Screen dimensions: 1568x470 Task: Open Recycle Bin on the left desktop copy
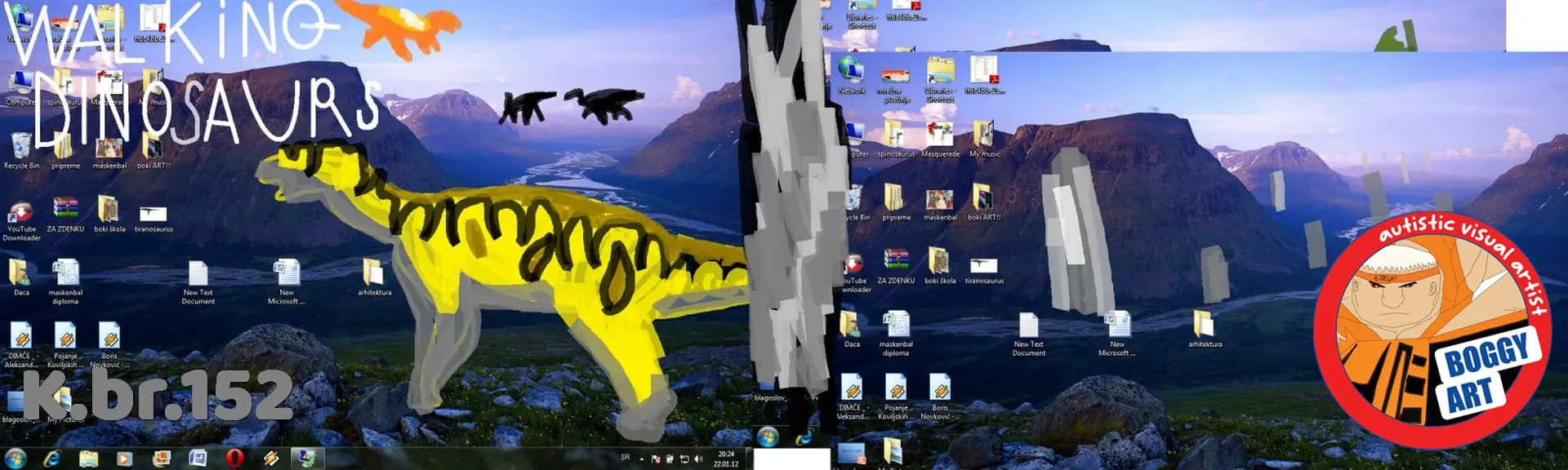tap(21, 151)
